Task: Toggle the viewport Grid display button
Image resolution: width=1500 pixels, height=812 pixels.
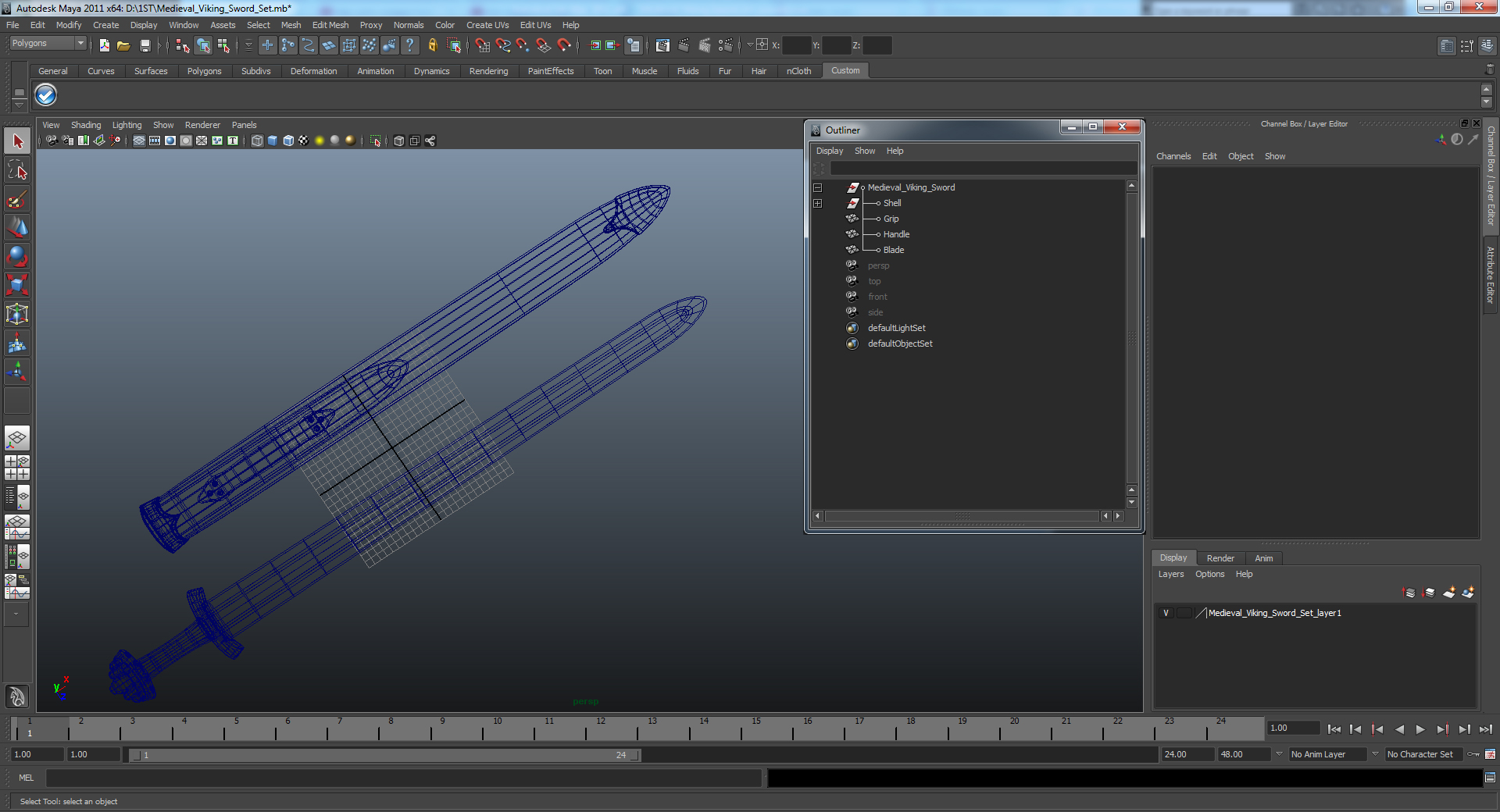Action: click(x=139, y=141)
